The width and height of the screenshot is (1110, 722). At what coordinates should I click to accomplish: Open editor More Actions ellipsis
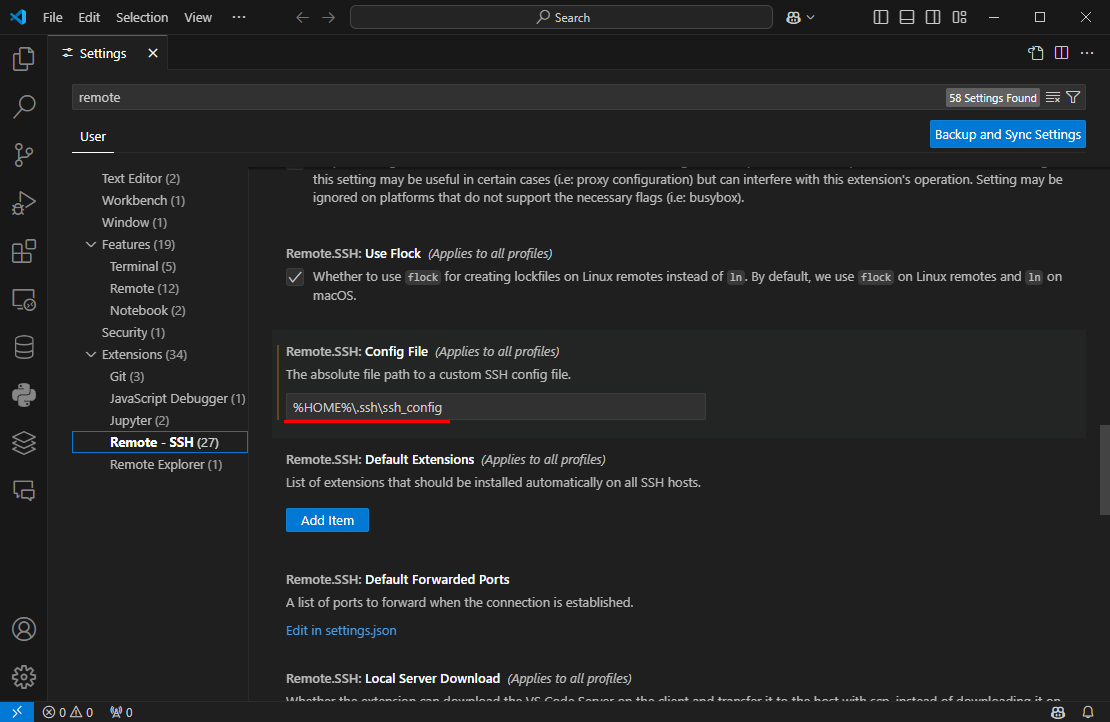coord(1087,53)
